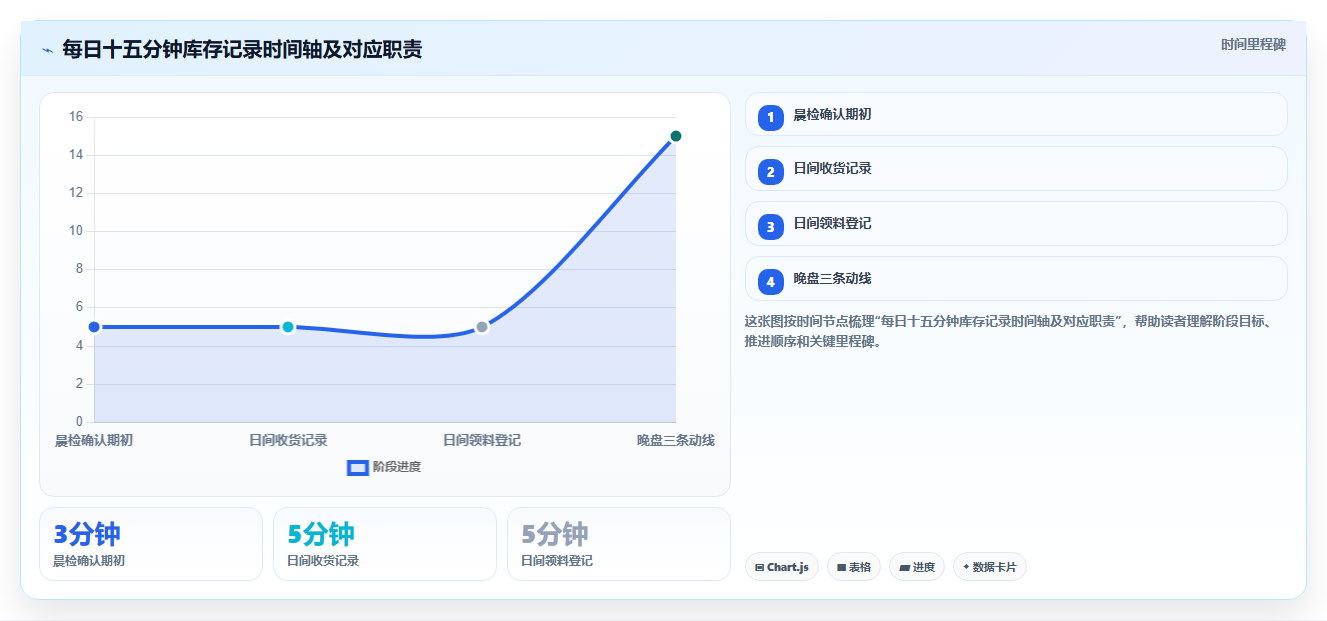Click the gray data point for 日间领料登记
The width and height of the screenshot is (1327, 621).
tap(482, 327)
